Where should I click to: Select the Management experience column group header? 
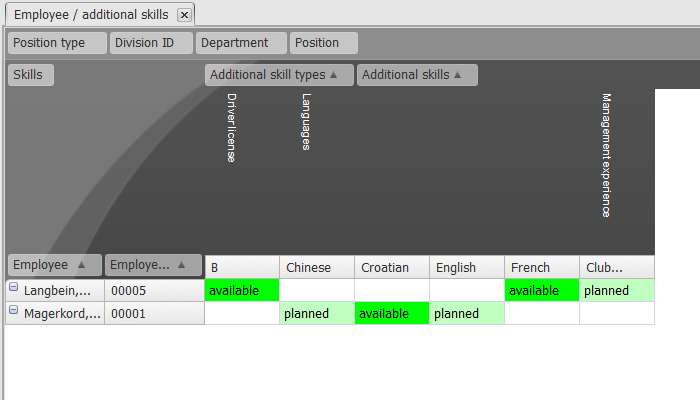pos(605,155)
